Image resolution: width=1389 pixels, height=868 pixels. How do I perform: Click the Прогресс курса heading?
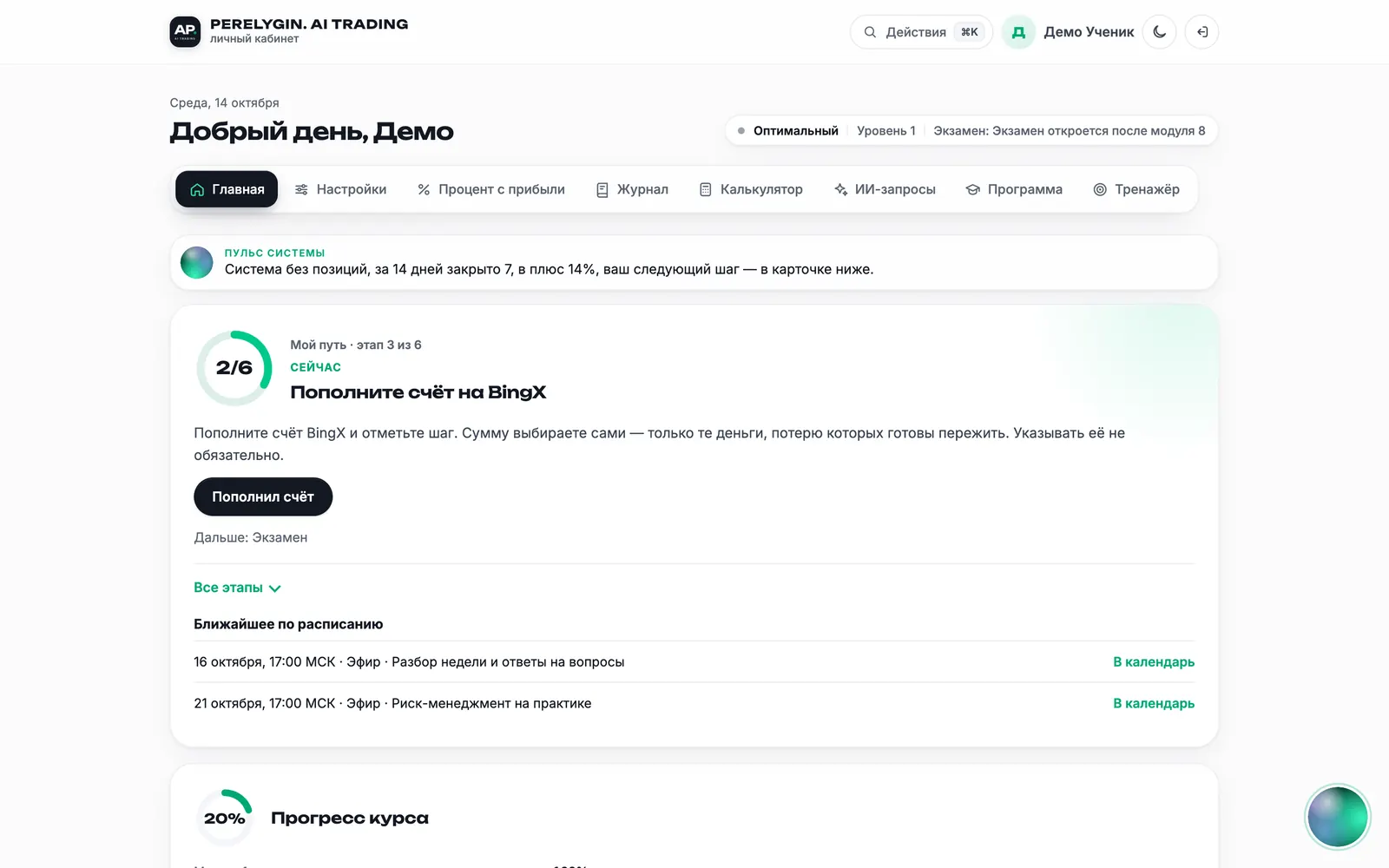pyautogui.click(x=350, y=818)
